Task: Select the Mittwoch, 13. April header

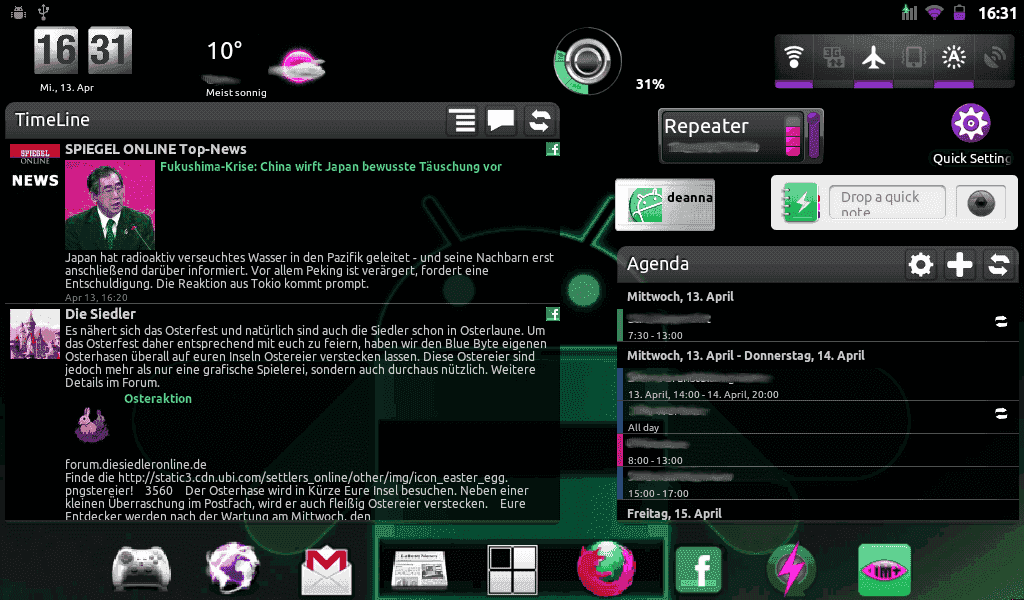Action: pos(680,296)
